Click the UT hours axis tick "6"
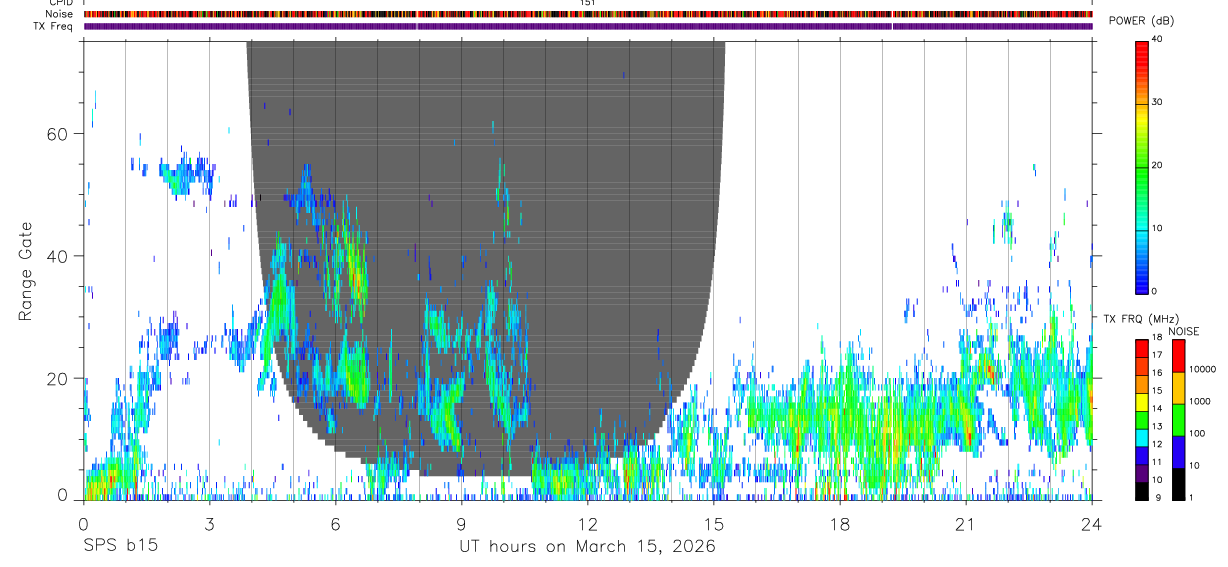1228x567 pixels. coord(335,523)
